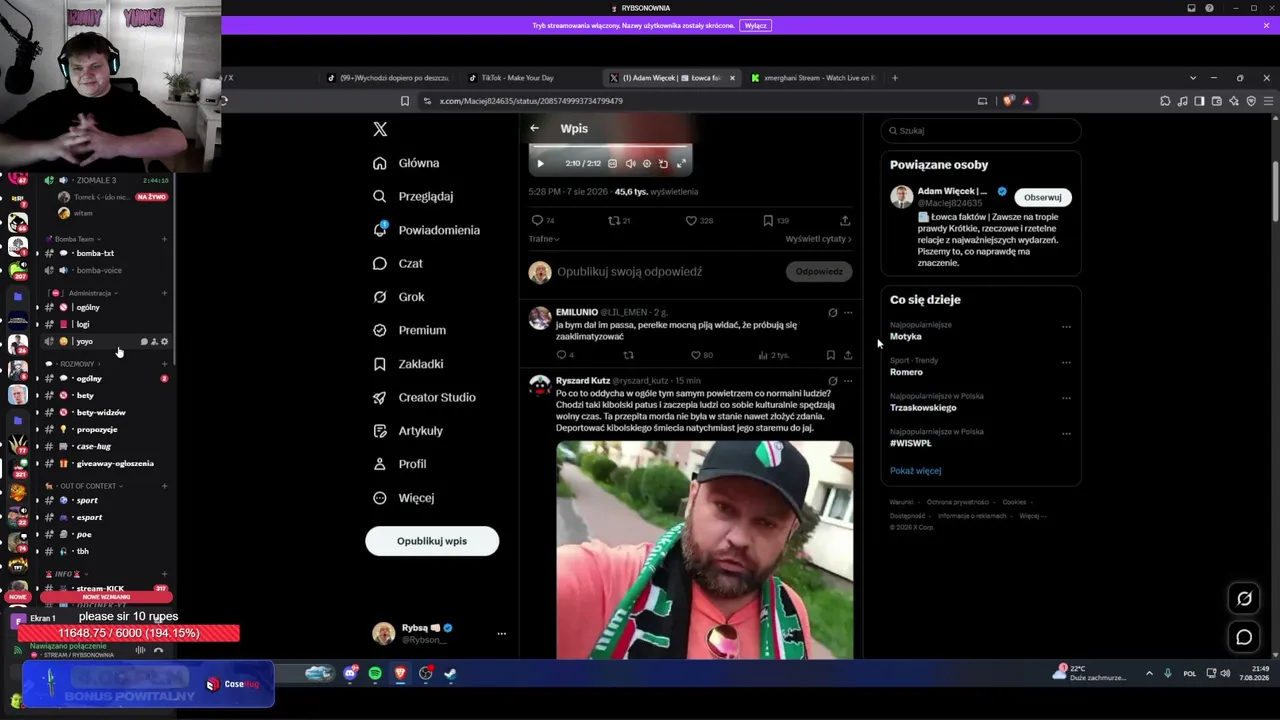Screen dimensions: 1280x720
Task: Click the Szukaj search box
Action: [x=981, y=130]
